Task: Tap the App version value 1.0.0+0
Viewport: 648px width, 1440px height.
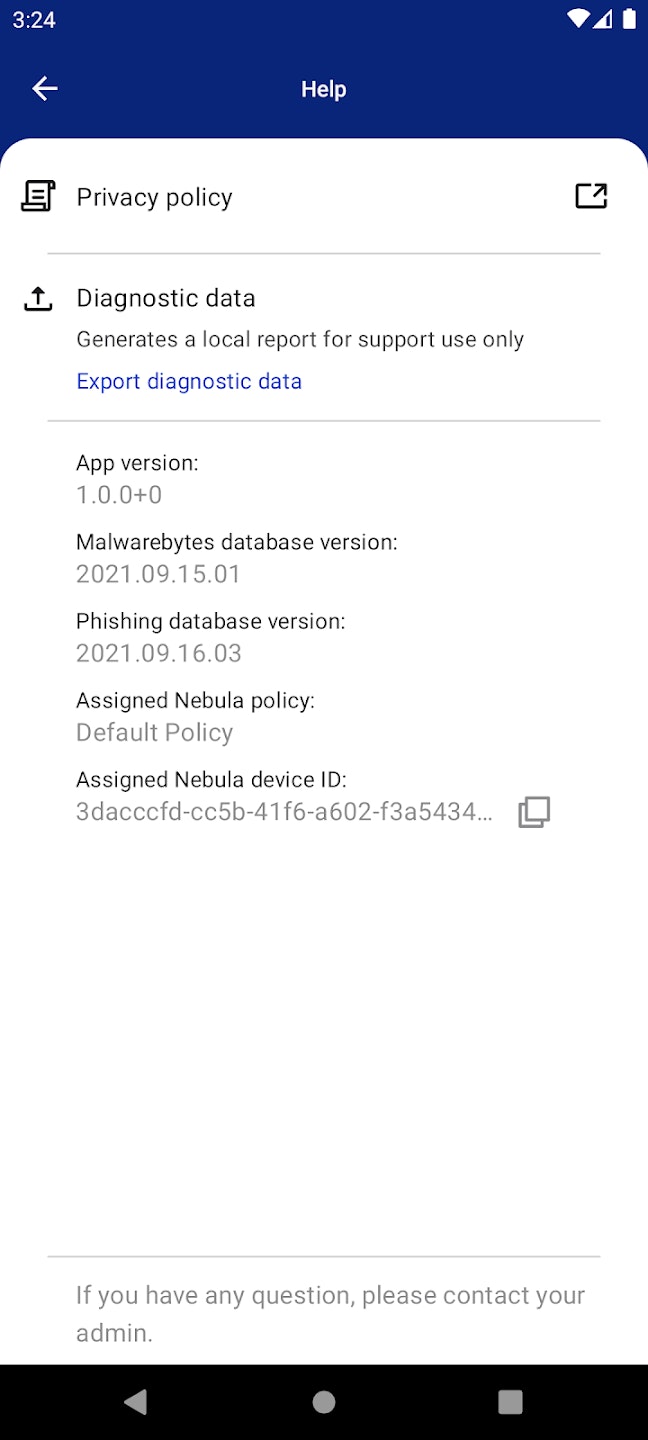Action: [118, 494]
